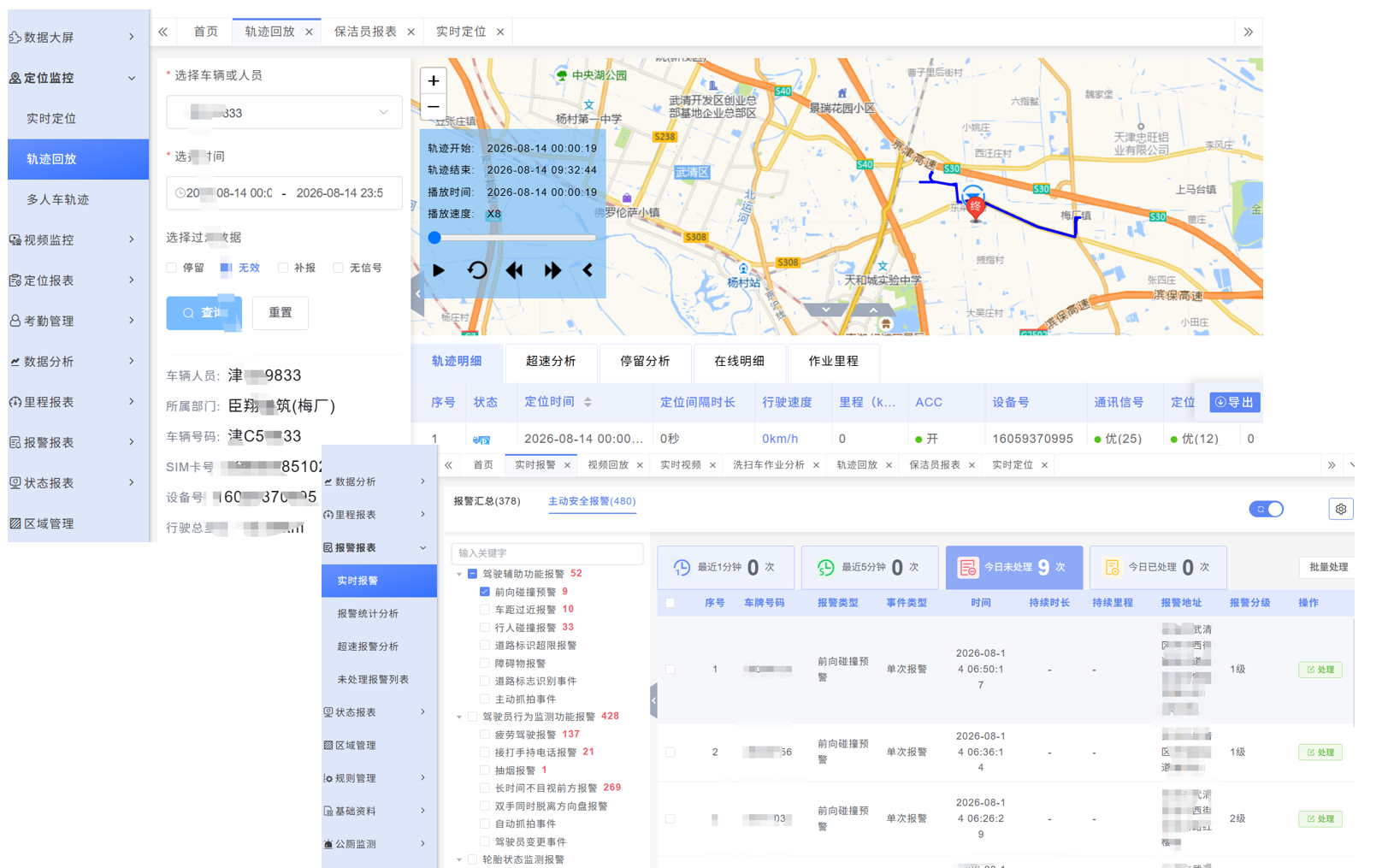
Task: Collapse the left query panel on map edge
Action: coord(417,294)
